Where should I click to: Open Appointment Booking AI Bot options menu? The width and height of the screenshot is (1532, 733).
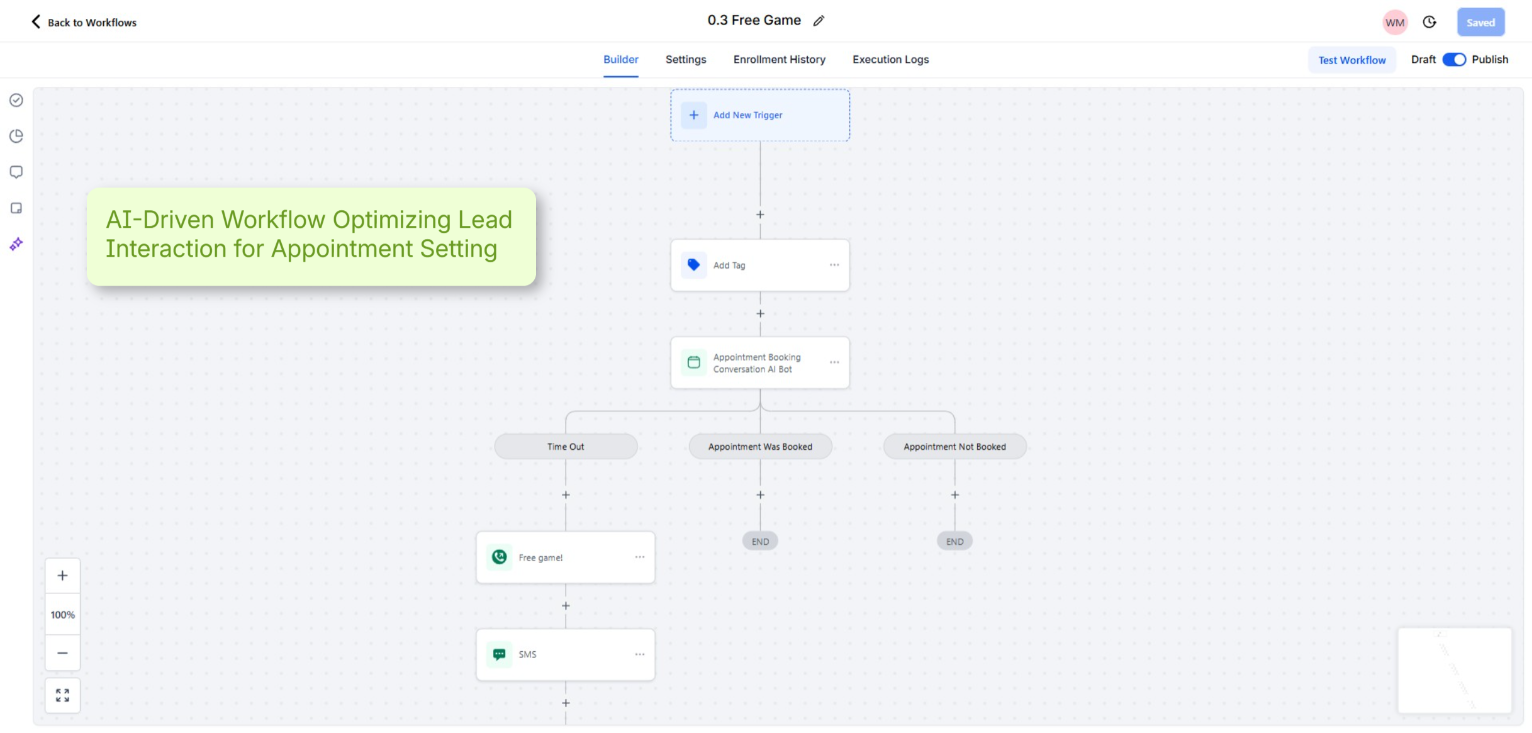pyautogui.click(x=834, y=363)
